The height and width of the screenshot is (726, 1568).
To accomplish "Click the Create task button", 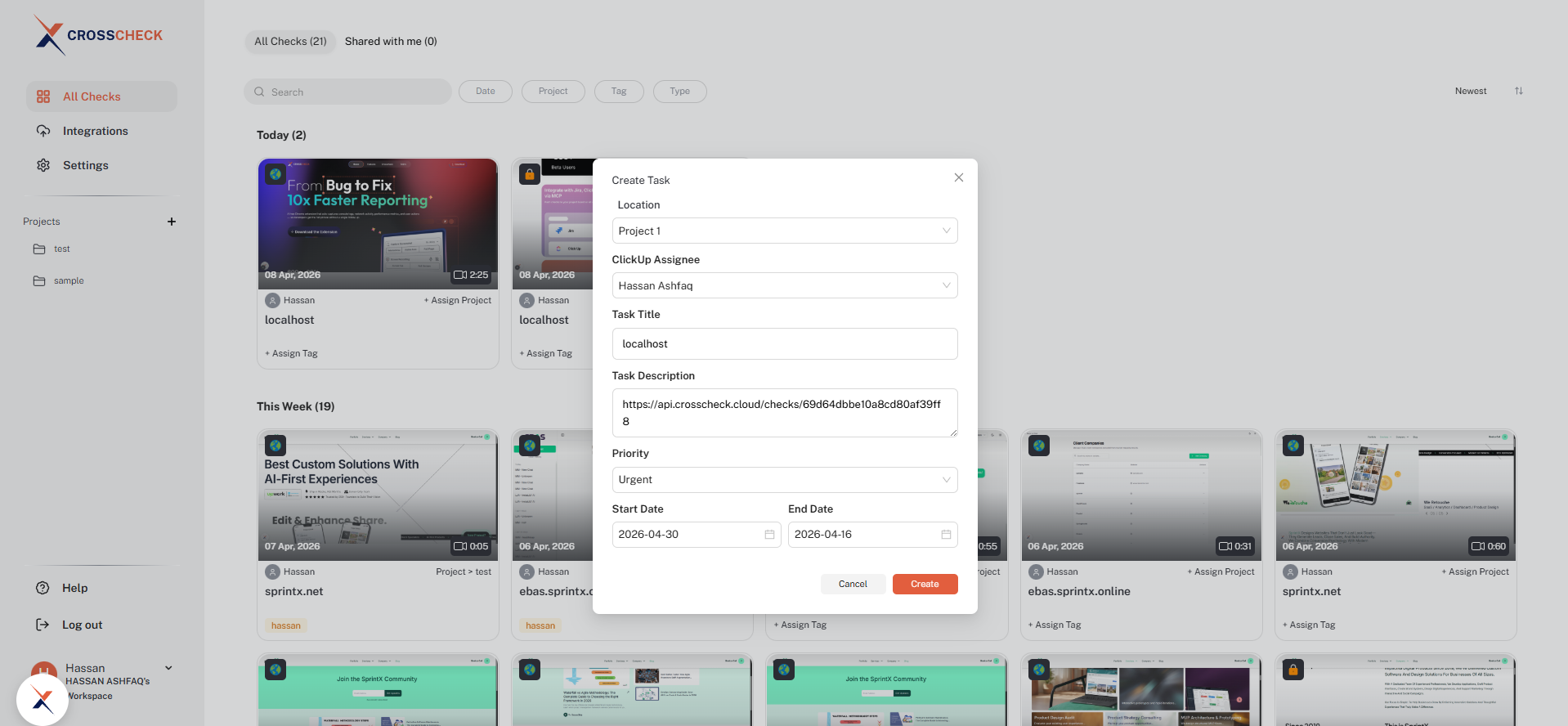I will point(925,584).
